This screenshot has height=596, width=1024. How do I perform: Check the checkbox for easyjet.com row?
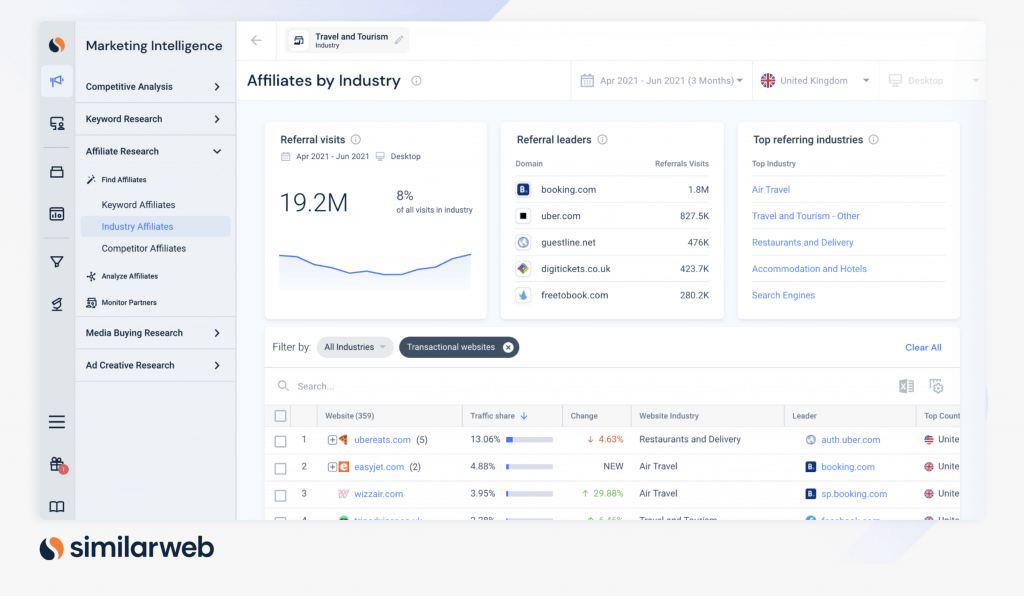pyautogui.click(x=282, y=466)
